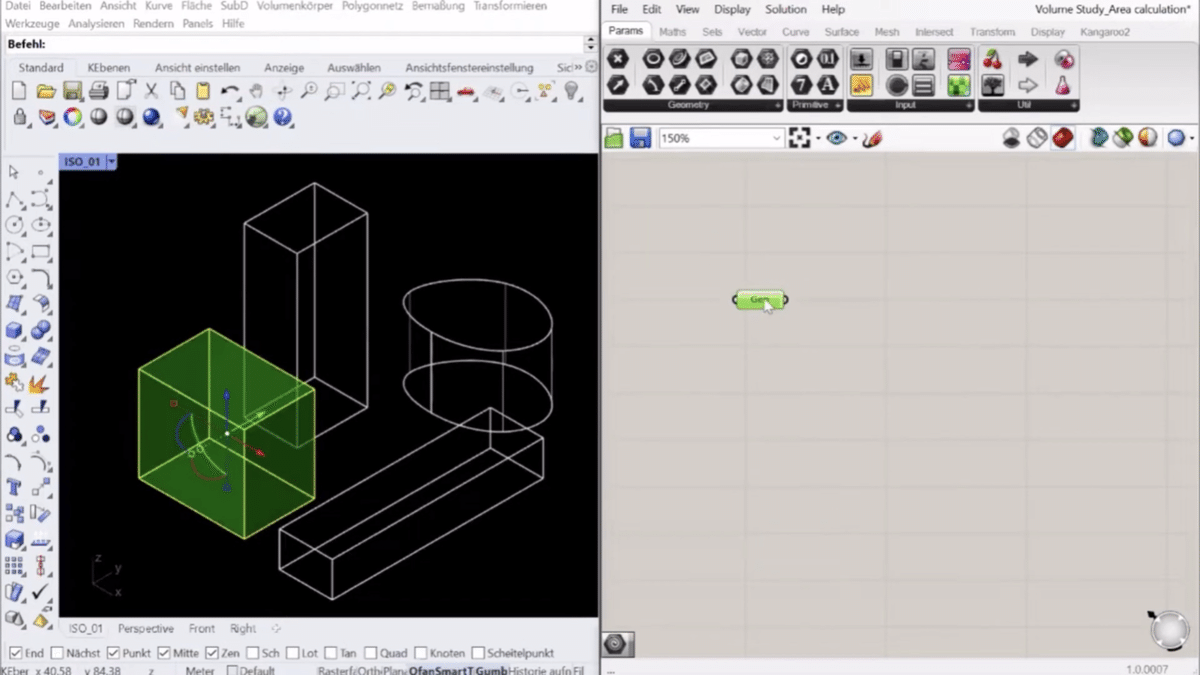This screenshot has width=1200, height=675.
Task: Click the Fillet curve icon in sidebar
Action: (40, 278)
